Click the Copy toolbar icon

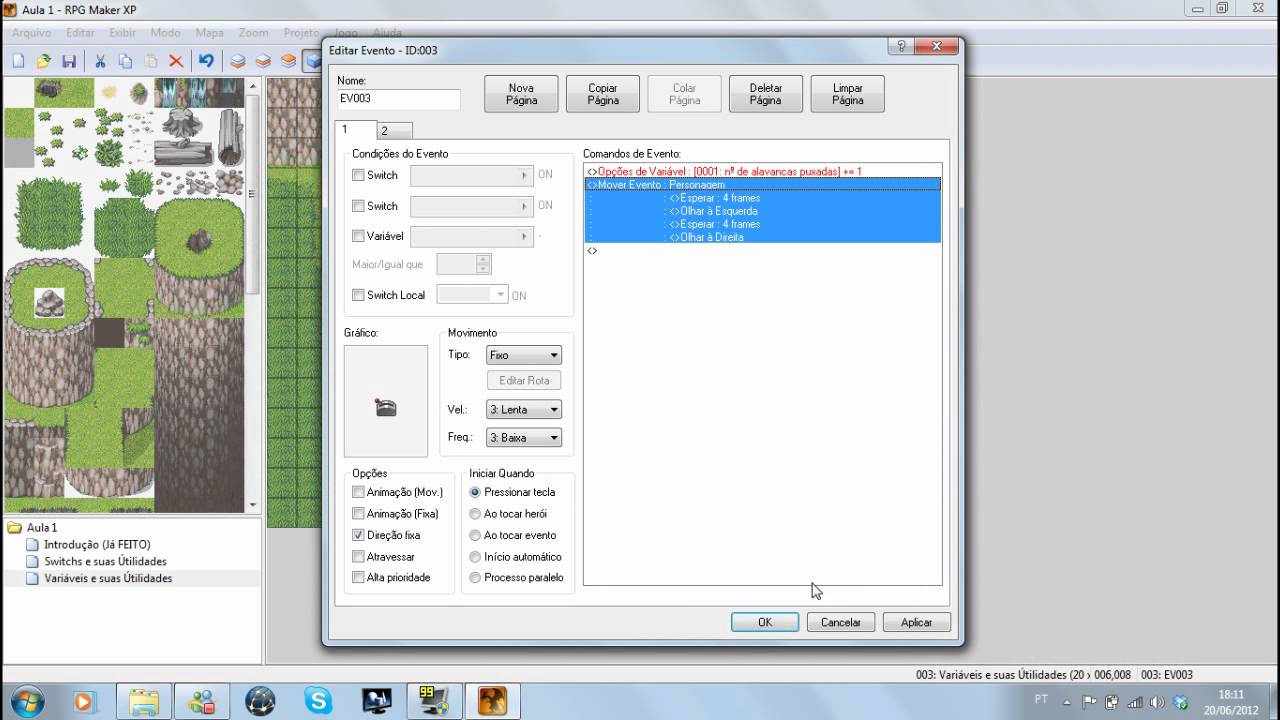[125, 61]
